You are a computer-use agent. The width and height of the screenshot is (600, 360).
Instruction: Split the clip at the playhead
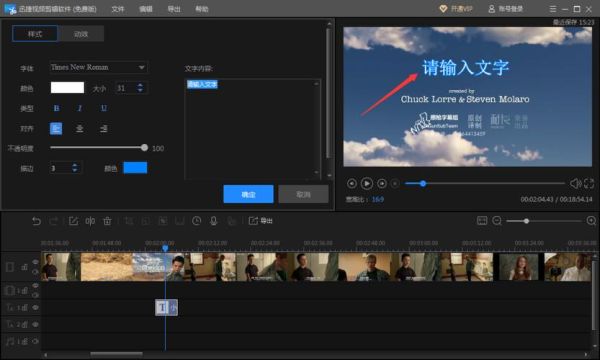[x=90, y=221]
